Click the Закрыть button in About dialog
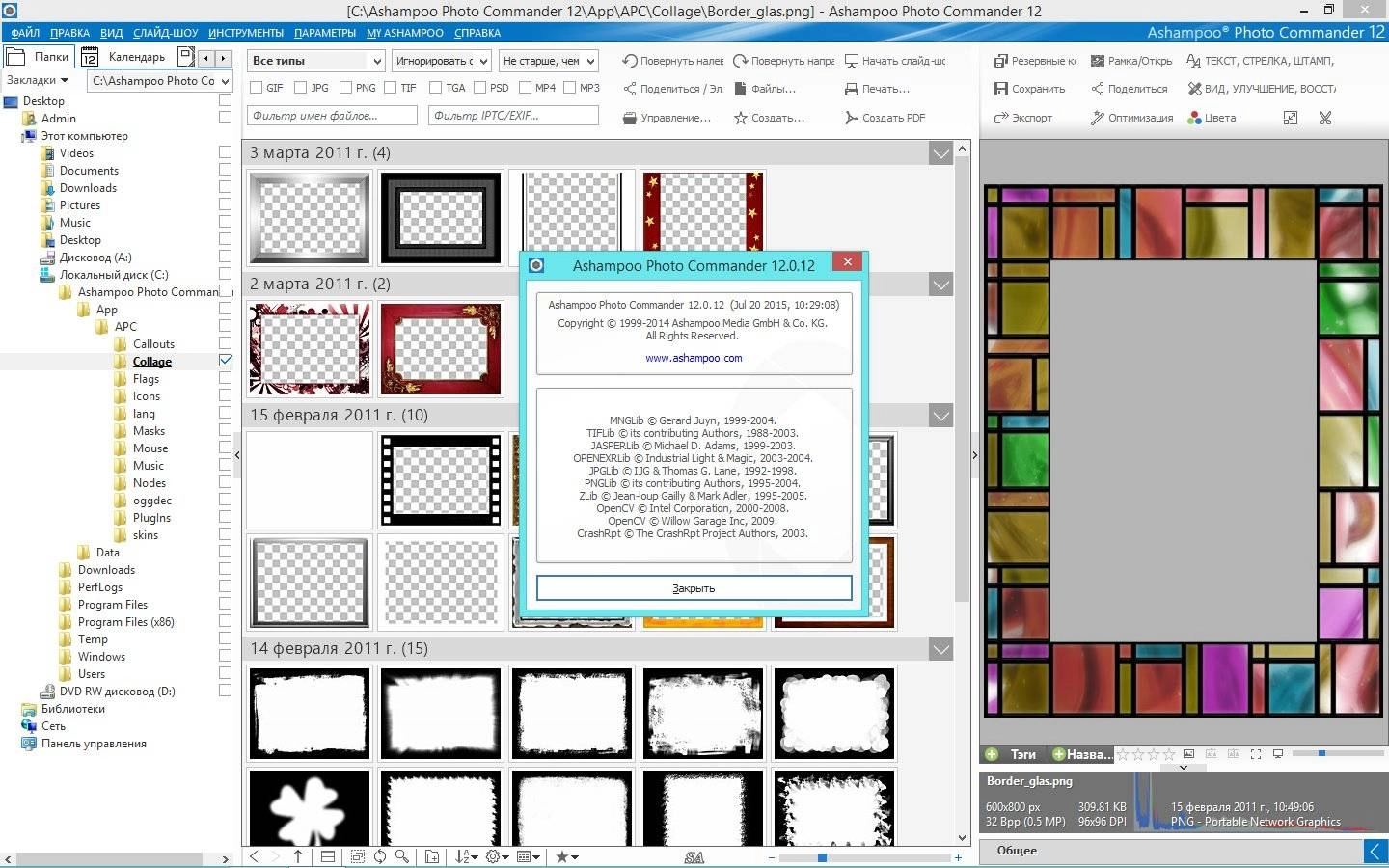1389x868 pixels. tap(694, 588)
